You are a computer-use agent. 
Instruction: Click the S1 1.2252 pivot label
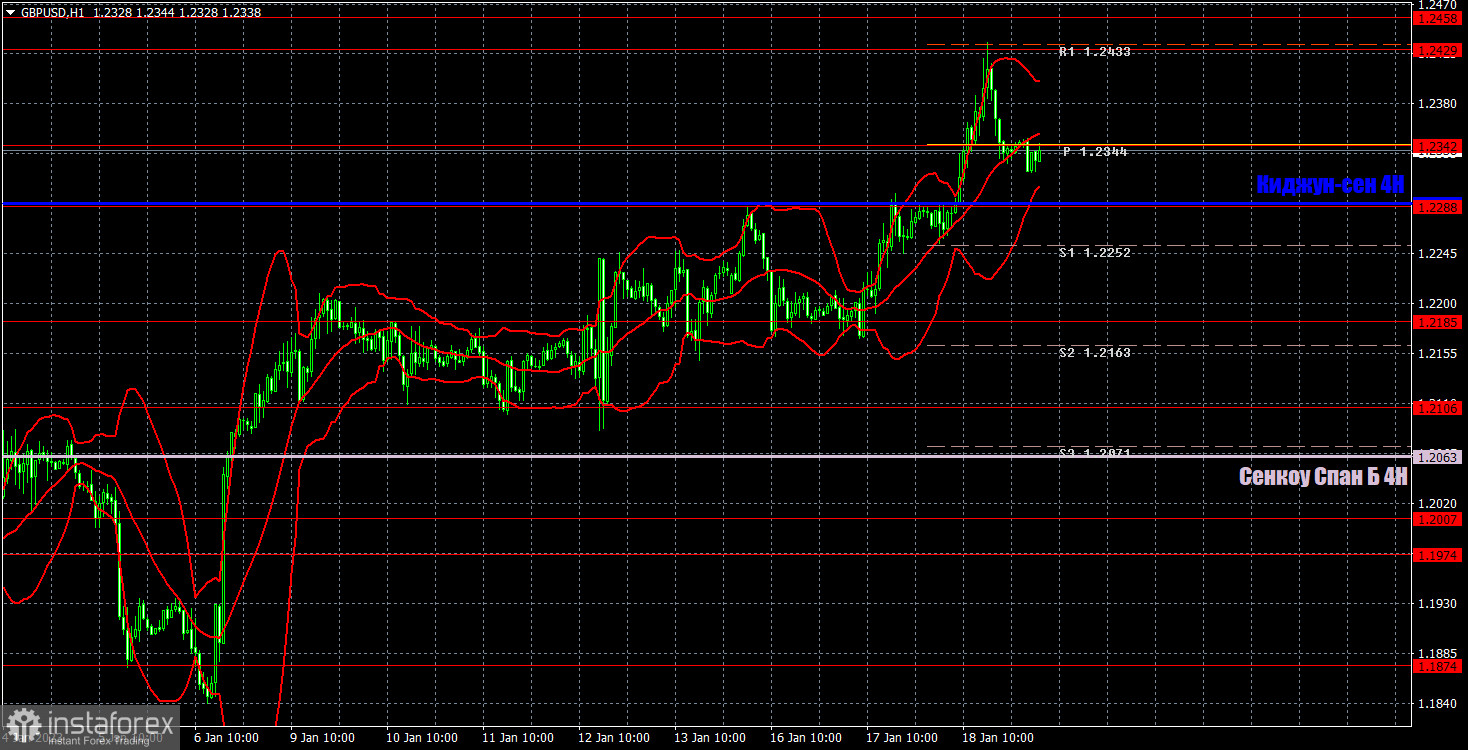1095,253
